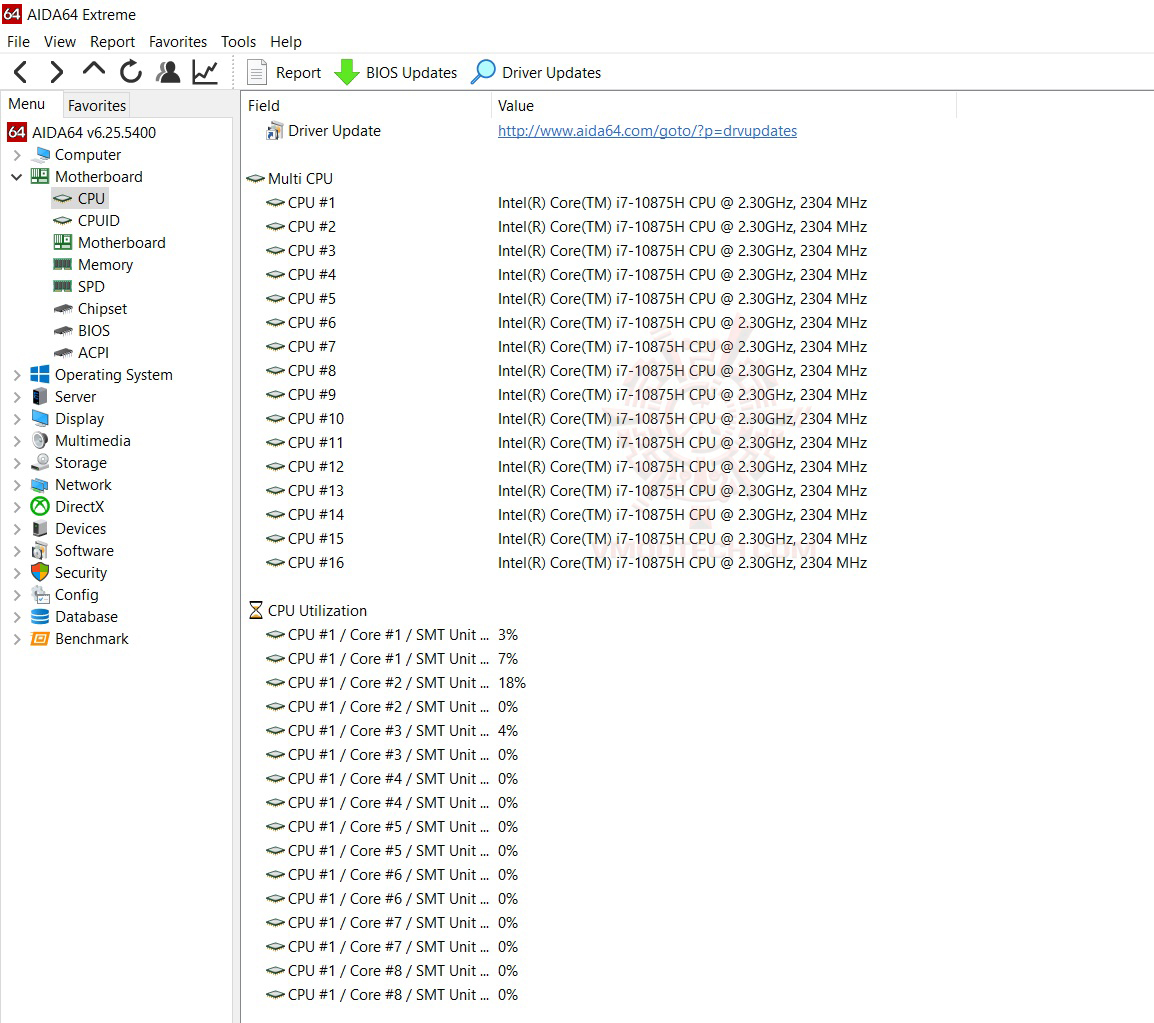Select the Memory page icon

coord(63,264)
